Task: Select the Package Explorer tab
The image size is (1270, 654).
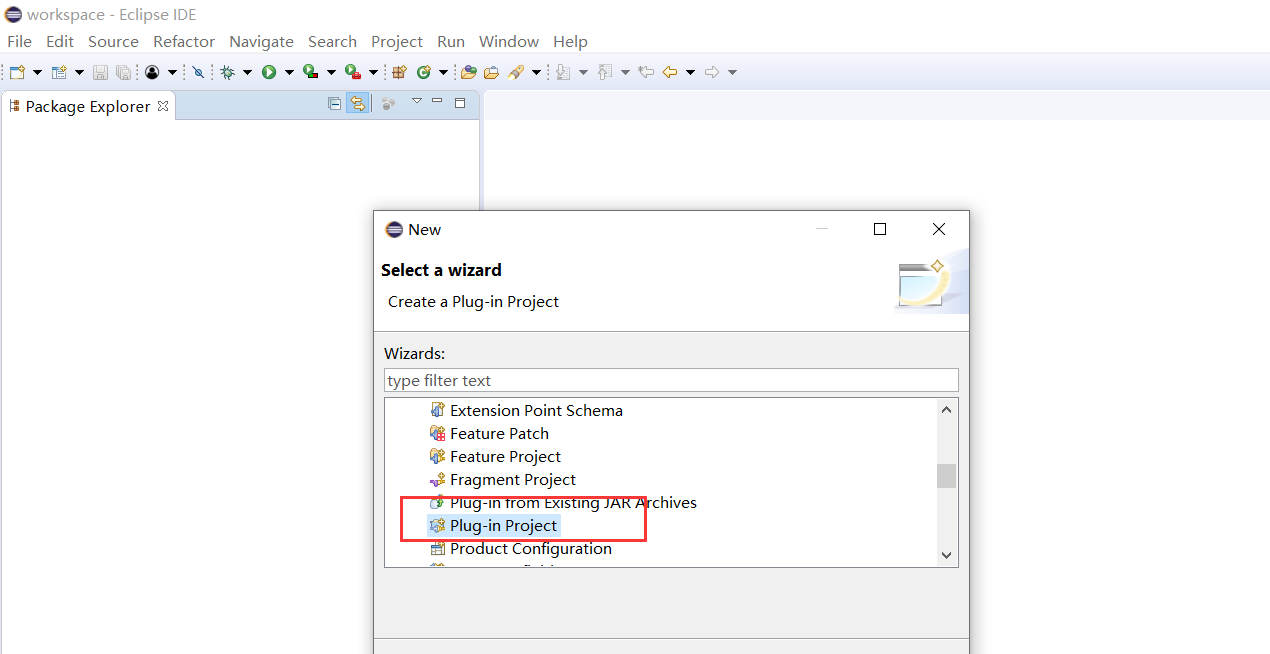Action: 88,106
